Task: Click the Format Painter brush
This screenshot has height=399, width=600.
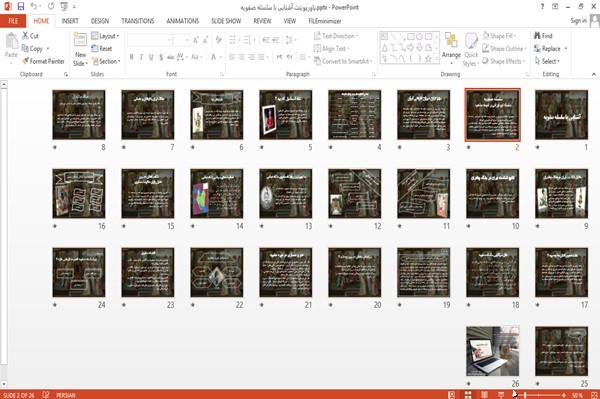Action: click(25, 61)
